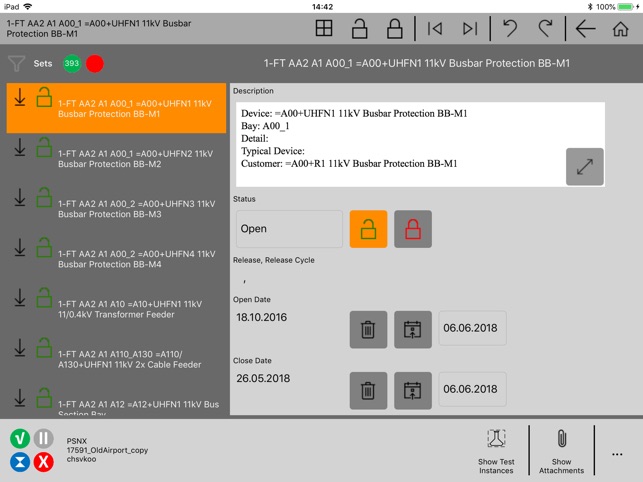
Task: Set status to closed with red padlock
Action: point(413,229)
